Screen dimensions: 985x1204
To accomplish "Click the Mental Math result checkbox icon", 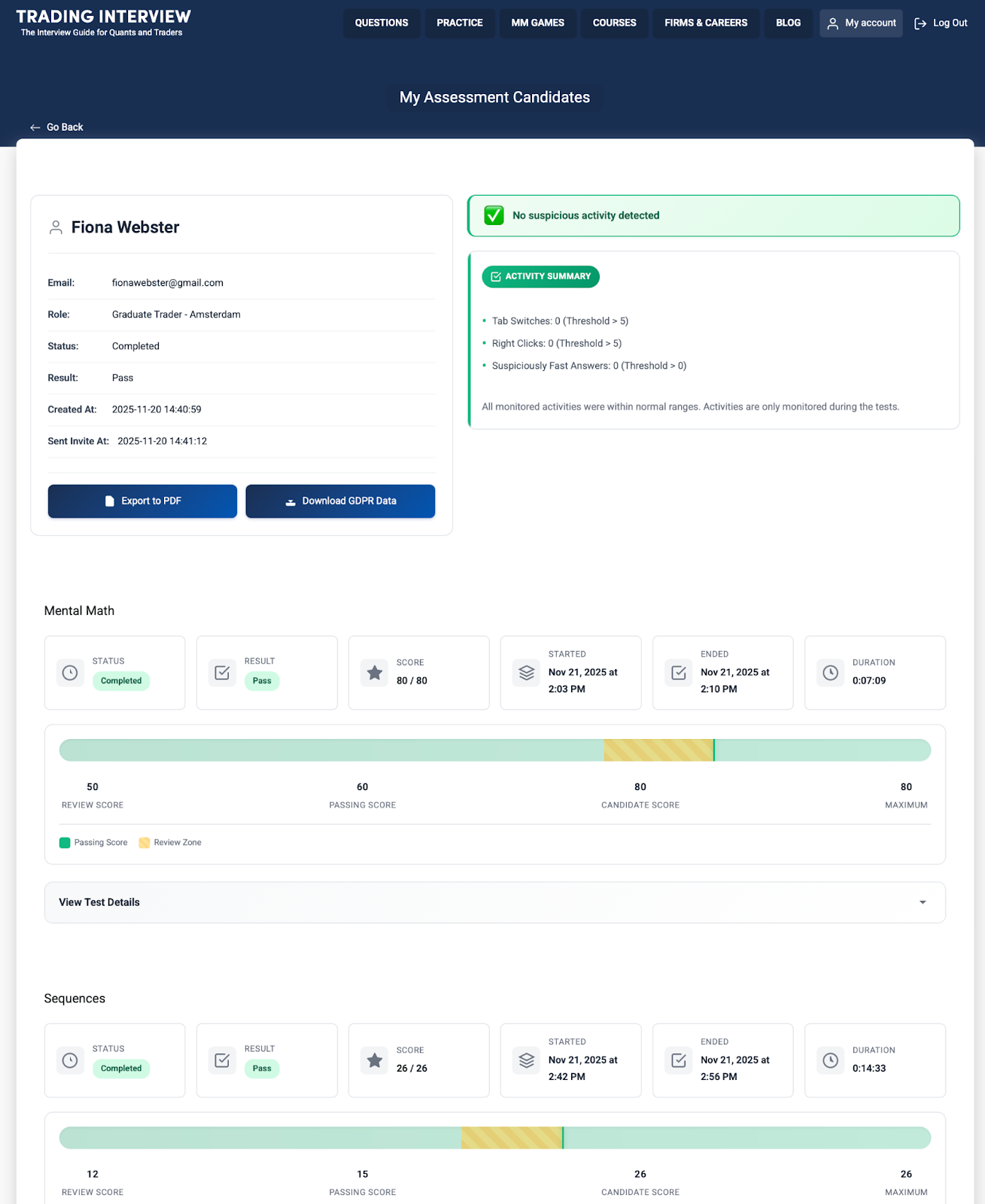I will click(x=222, y=673).
